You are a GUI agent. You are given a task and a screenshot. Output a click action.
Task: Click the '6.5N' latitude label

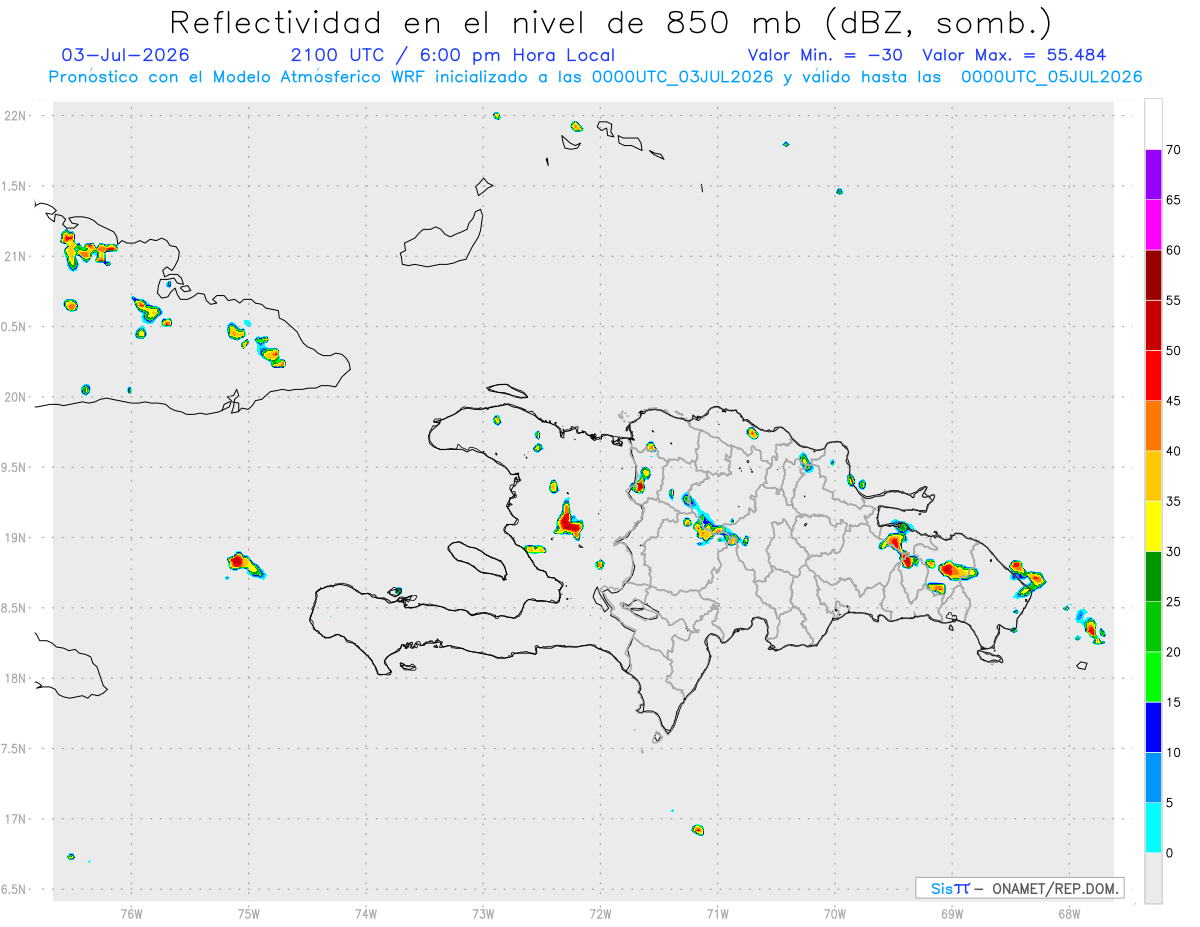pos(15,889)
